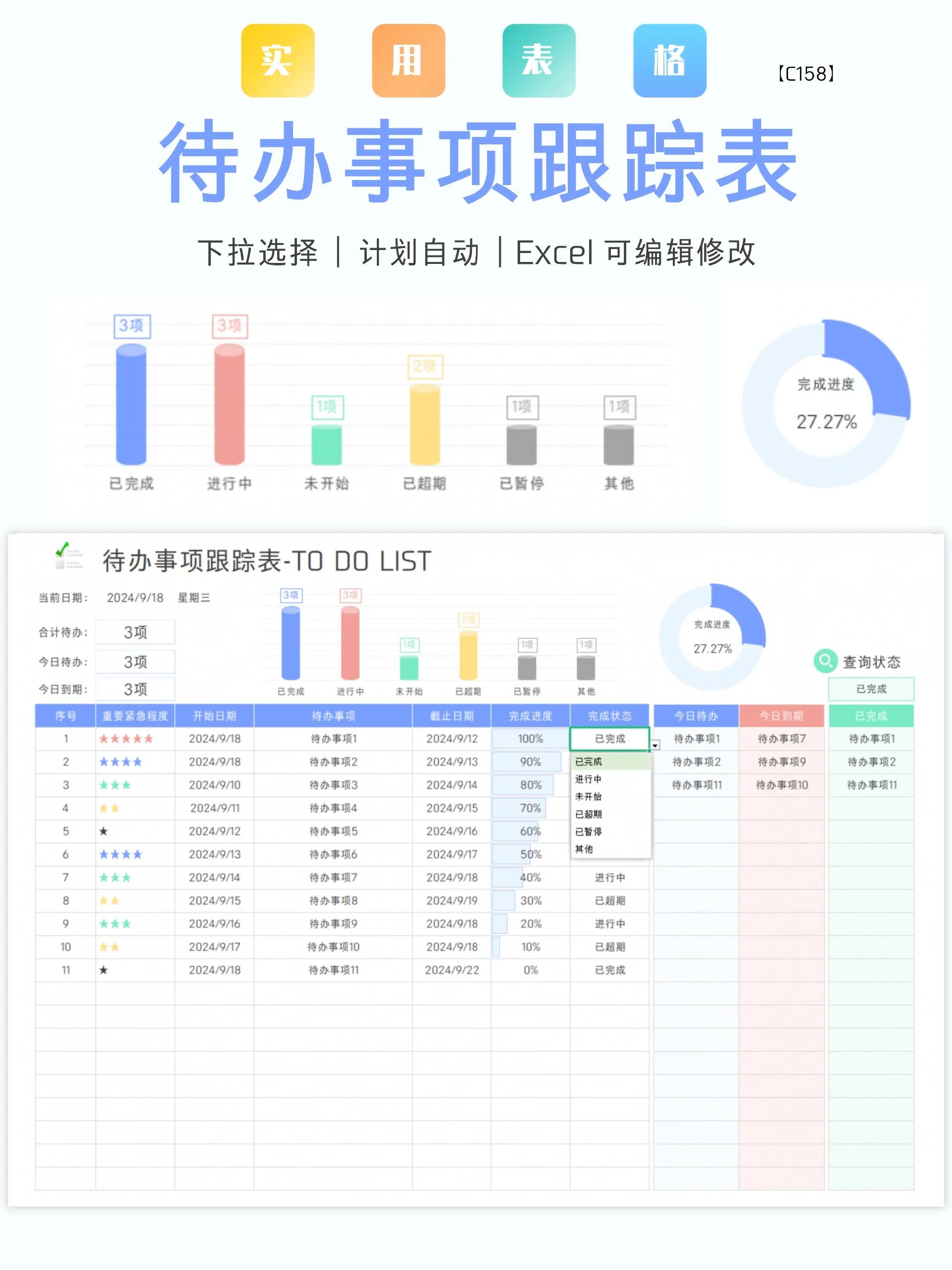Click the deadline cell 2024/9/22
The width and height of the screenshot is (952, 1270).
[x=452, y=970]
